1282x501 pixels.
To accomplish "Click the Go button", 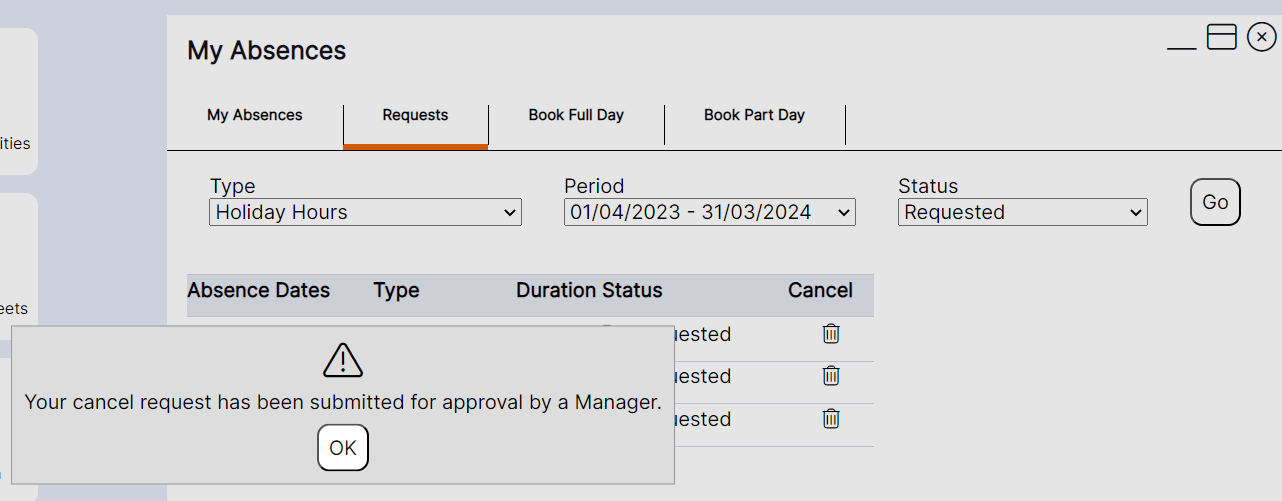I will pyautogui.click(x=1215, y=202).
